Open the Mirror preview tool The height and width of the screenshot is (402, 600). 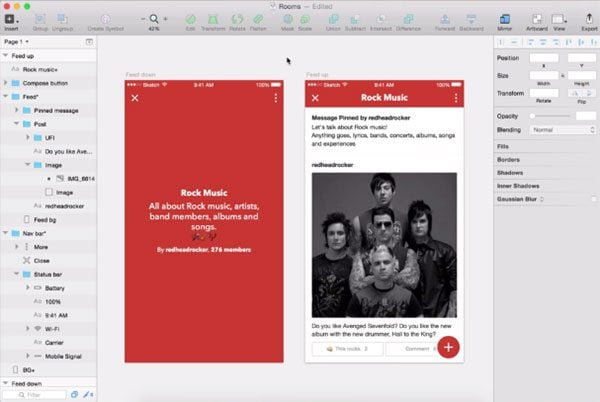pos(507,18)
